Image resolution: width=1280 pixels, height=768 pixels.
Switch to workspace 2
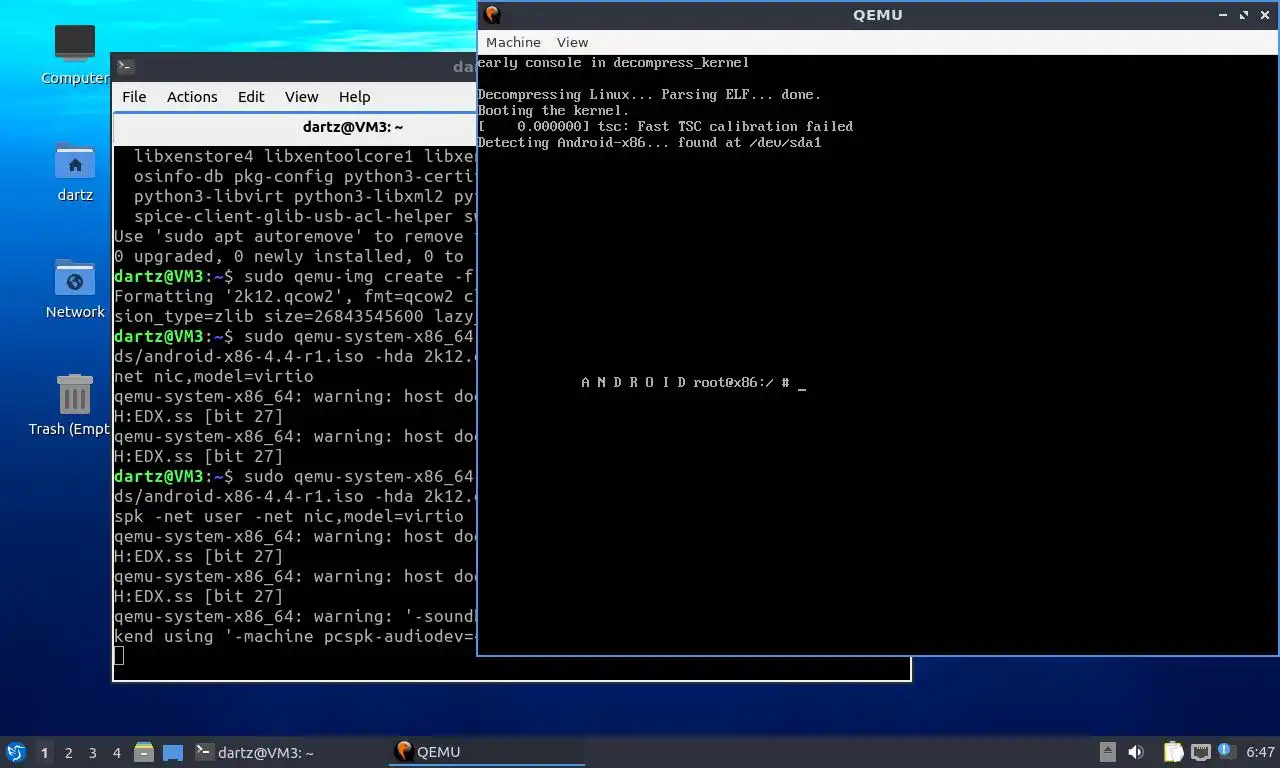coord(68,753)
